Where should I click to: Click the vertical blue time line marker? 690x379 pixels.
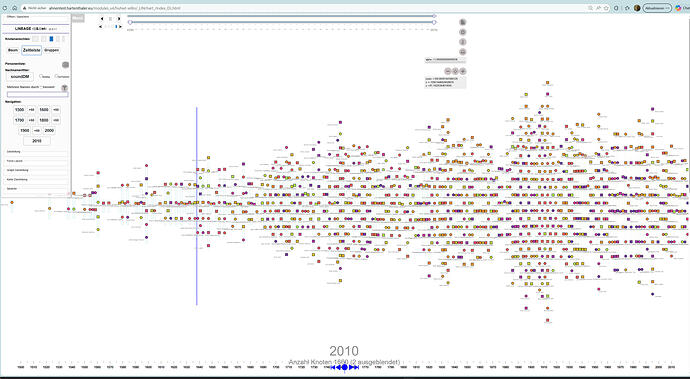pos(197,206)
